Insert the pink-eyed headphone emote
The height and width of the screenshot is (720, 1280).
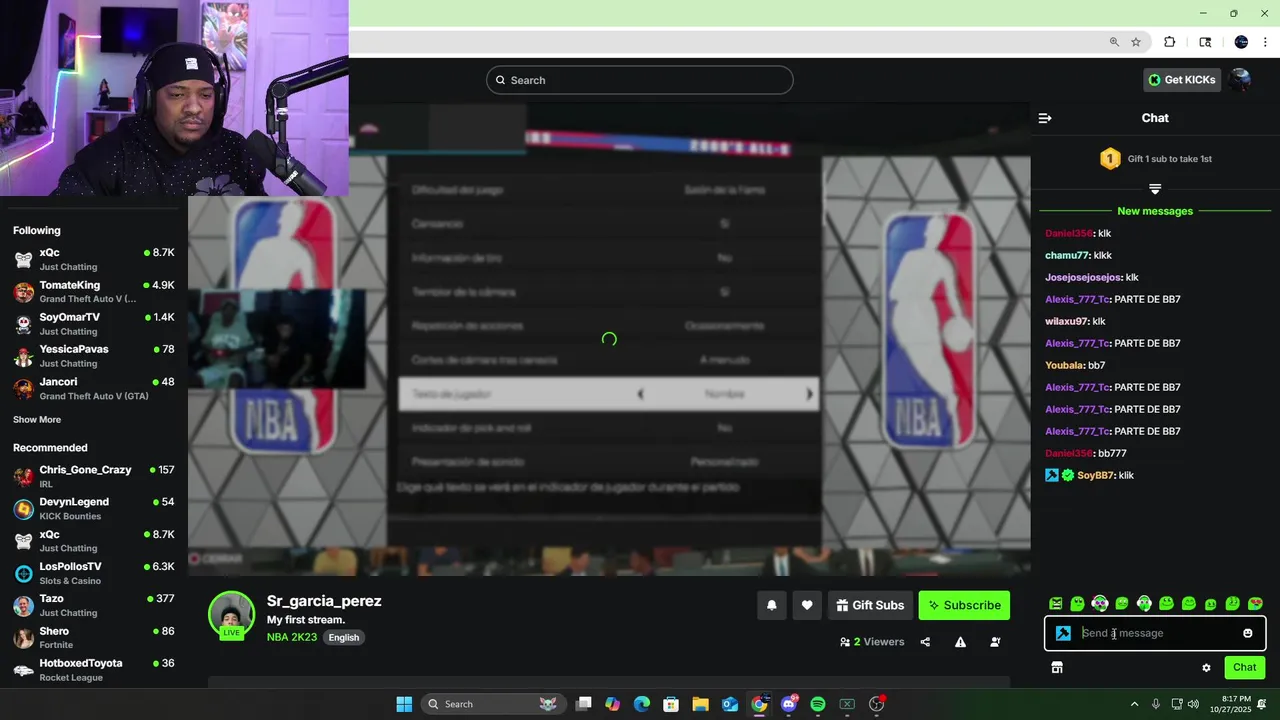pos(1100,603)
